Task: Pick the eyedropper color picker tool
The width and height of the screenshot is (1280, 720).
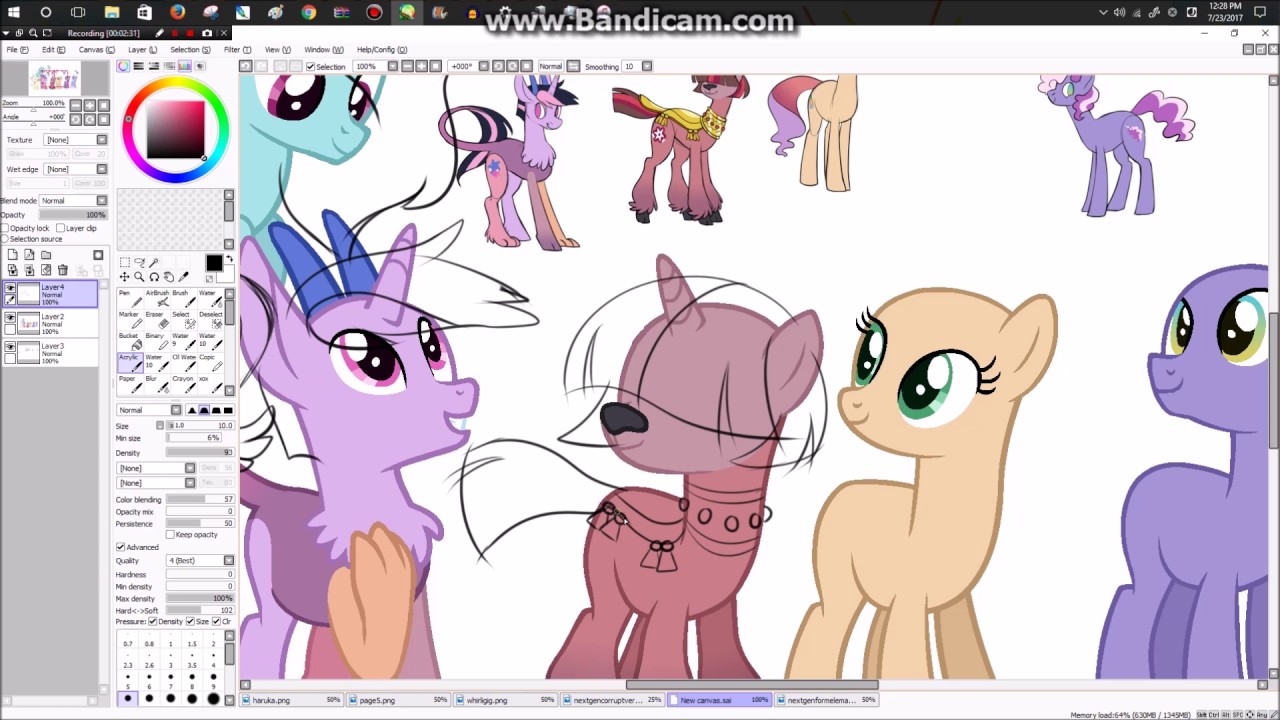Action: 183,277
